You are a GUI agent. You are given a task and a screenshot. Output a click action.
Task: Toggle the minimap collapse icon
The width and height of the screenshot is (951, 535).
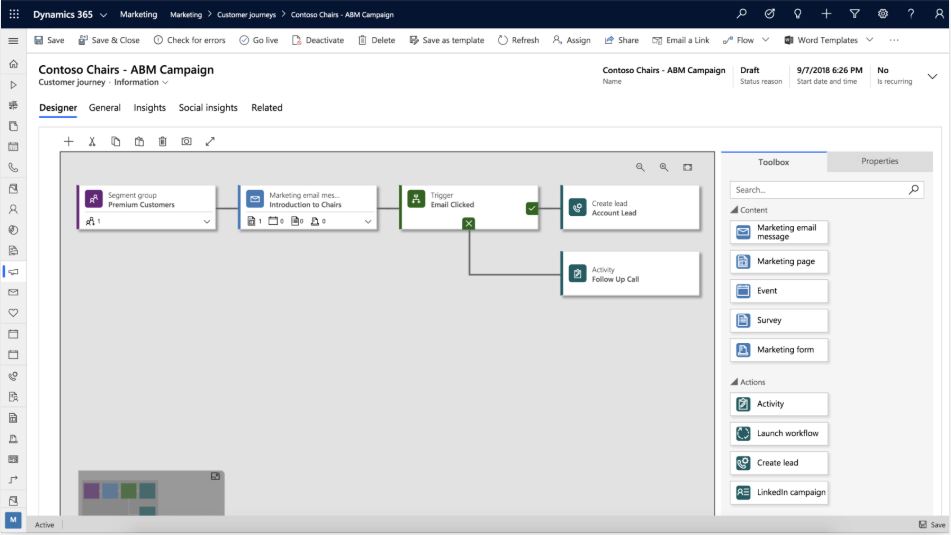tap(215, 476)
